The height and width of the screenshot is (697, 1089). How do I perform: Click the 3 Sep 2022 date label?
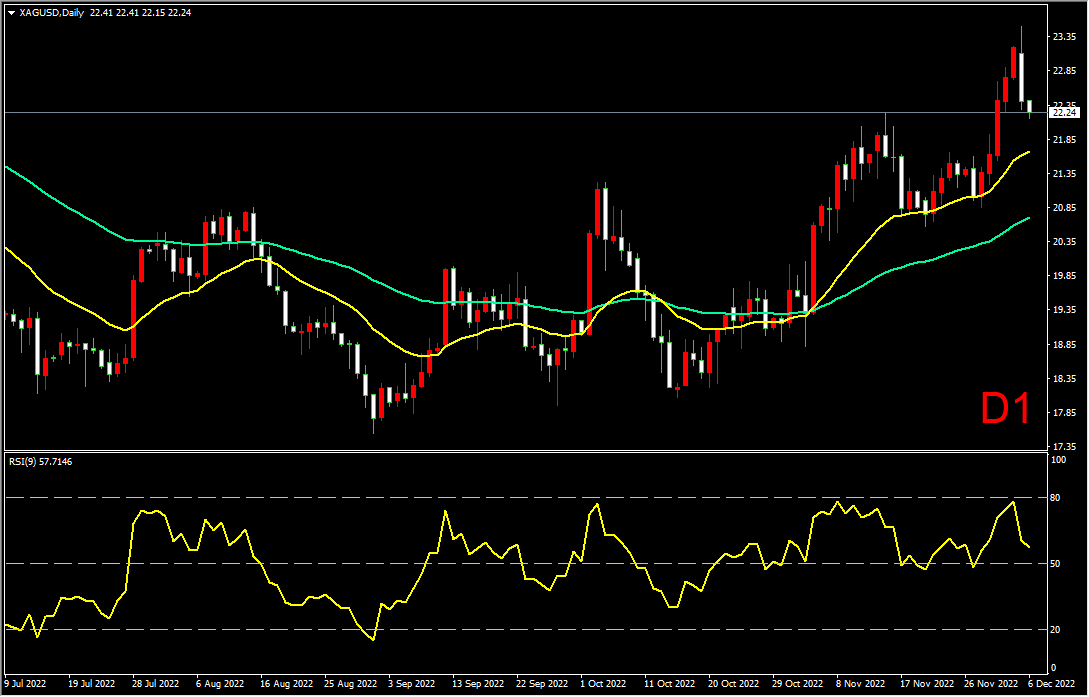pos(412,683)
